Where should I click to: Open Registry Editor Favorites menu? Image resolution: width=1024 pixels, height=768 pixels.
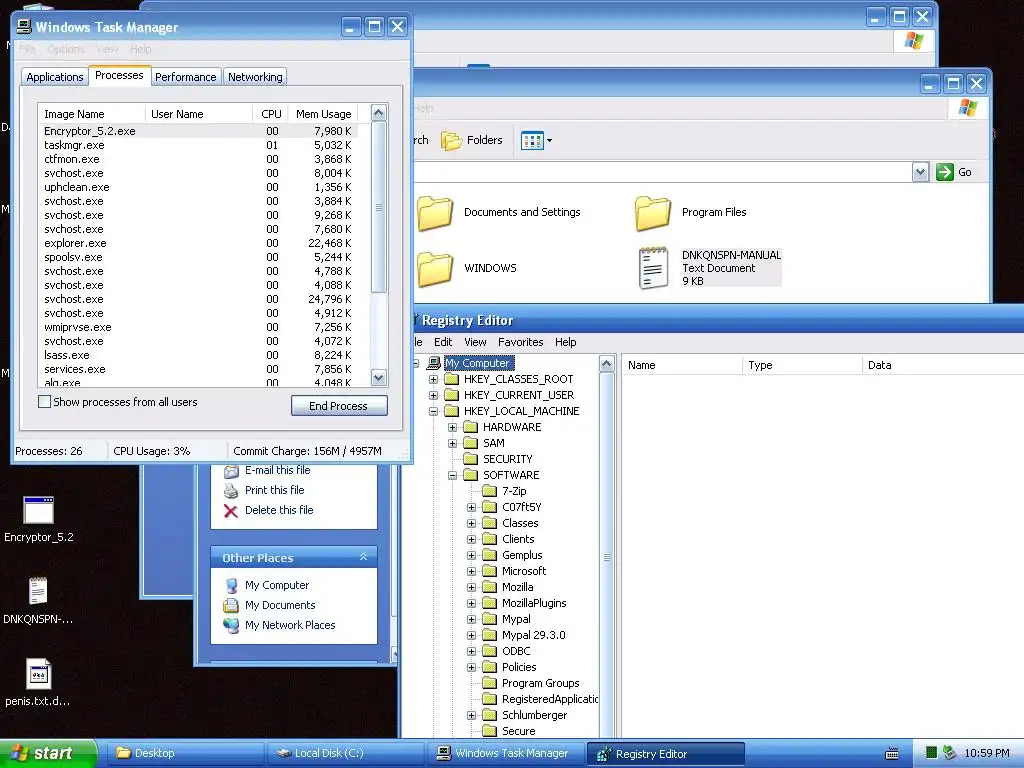coord(520,342)
